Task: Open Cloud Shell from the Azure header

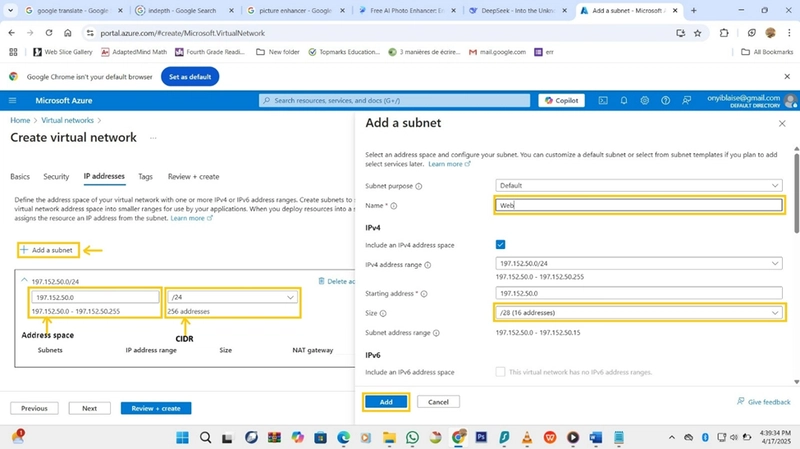Action: (603, 101)
